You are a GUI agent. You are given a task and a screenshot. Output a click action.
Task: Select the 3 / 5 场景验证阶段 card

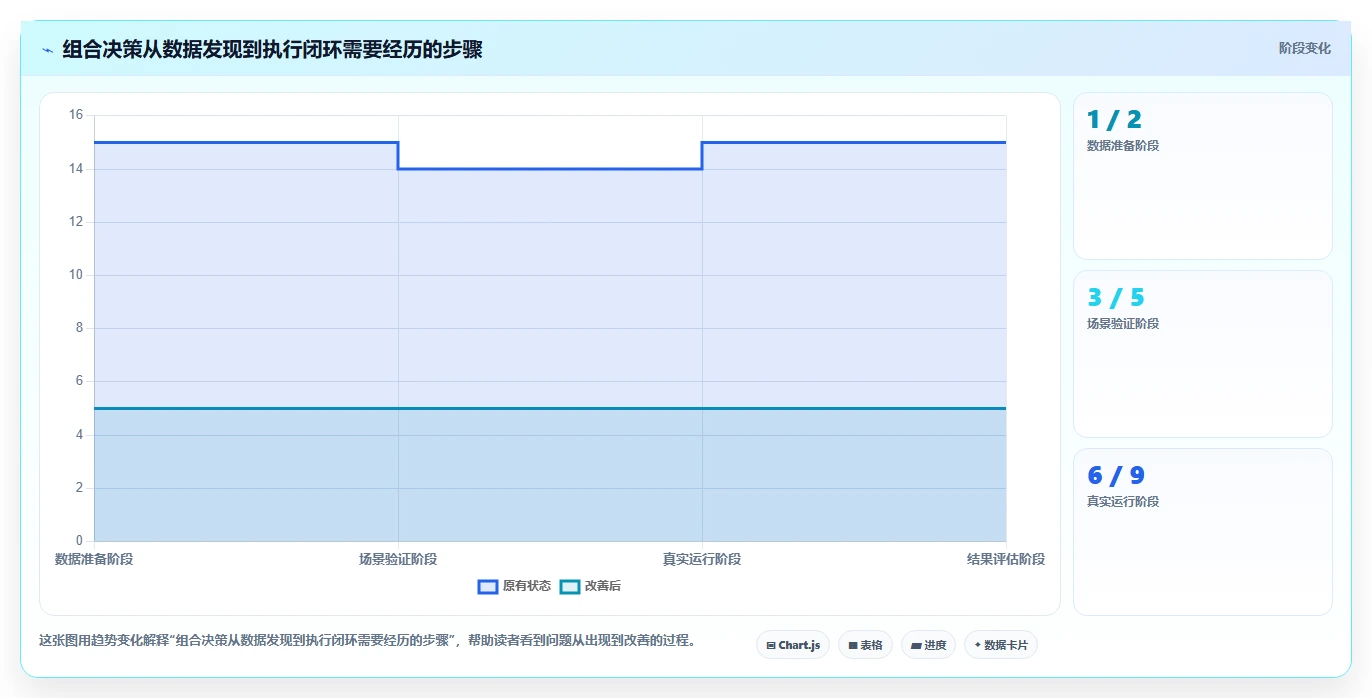[x=1203, y=354]
